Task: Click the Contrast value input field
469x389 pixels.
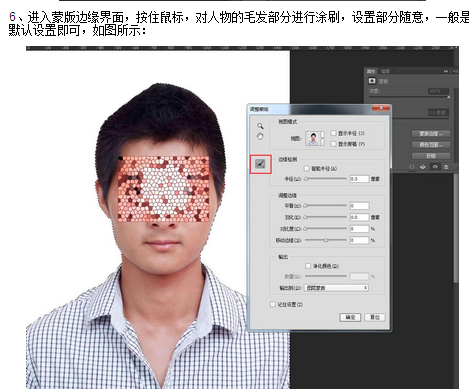Action: point(359,229)
